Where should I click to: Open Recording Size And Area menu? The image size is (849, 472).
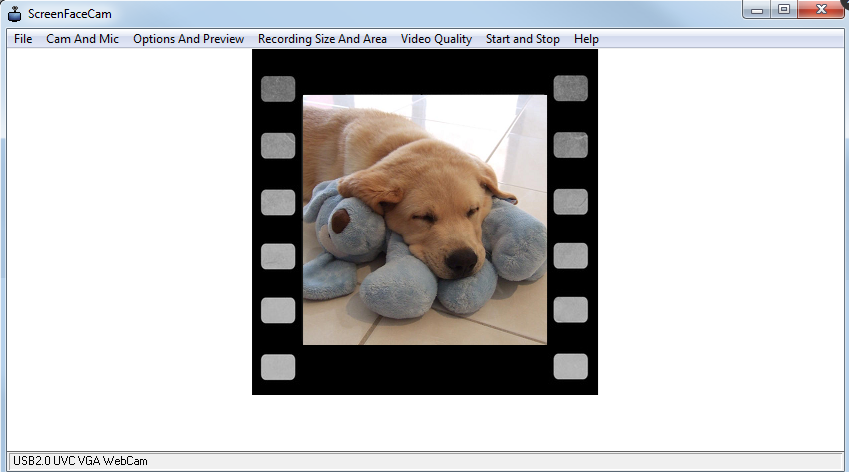click(322, 39)
